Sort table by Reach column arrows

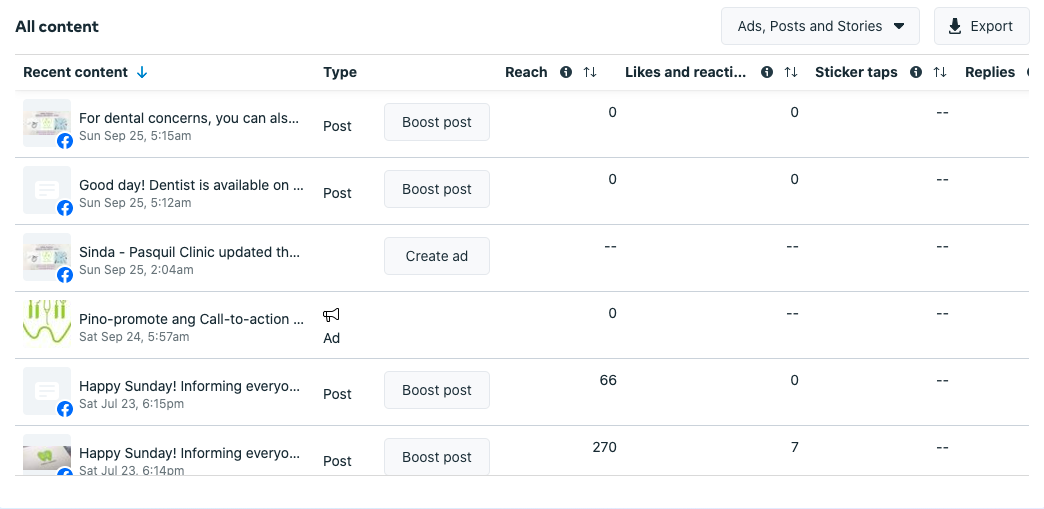tap(590, 72)
